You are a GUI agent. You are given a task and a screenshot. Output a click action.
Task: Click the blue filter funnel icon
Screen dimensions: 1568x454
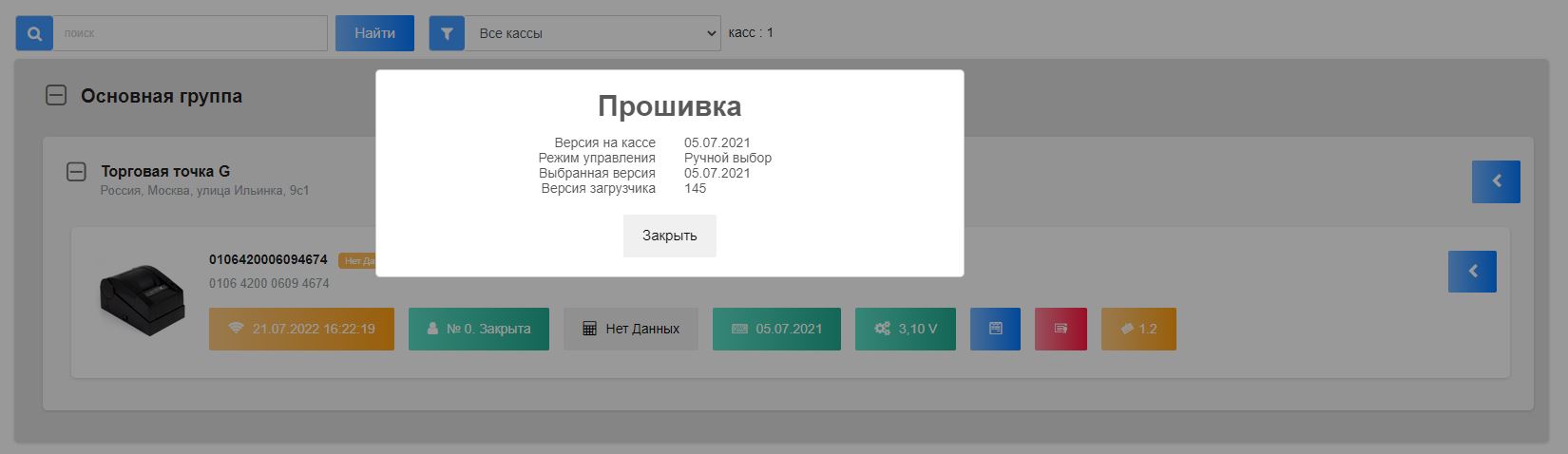point(447,33)
